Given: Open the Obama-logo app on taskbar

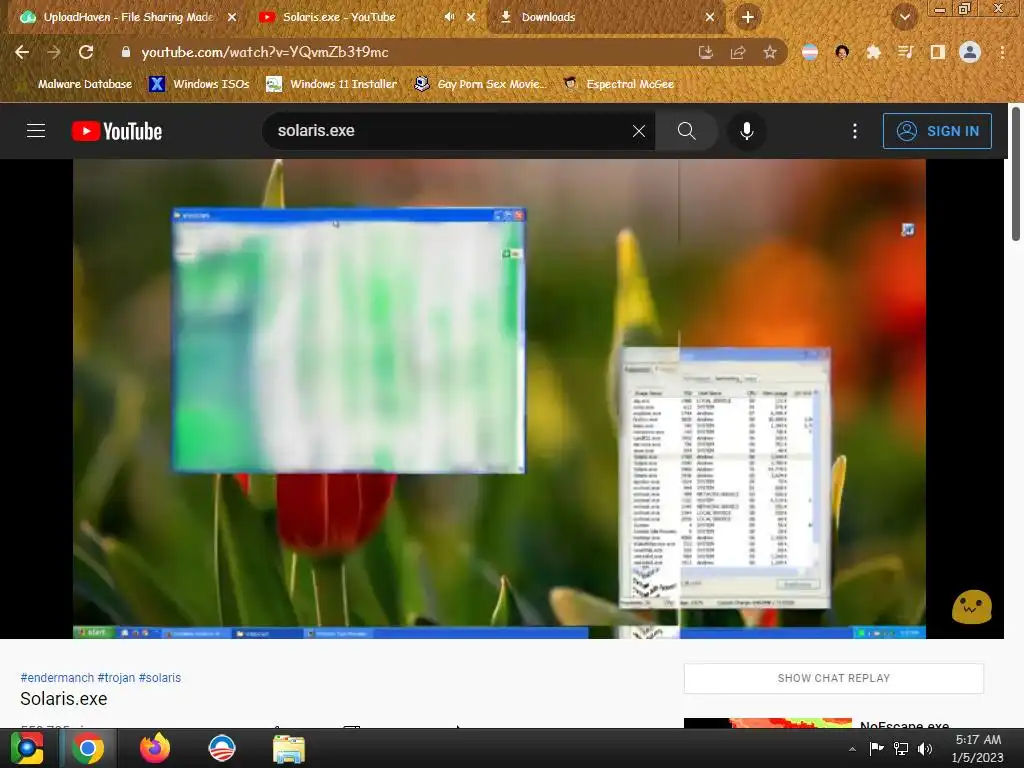Looking at the screenshot, I should point(222,748).
